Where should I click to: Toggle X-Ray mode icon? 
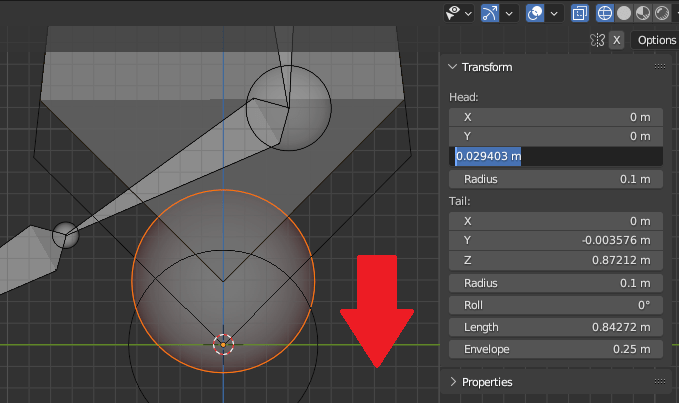pyautogui.click(x=580, y=13)
